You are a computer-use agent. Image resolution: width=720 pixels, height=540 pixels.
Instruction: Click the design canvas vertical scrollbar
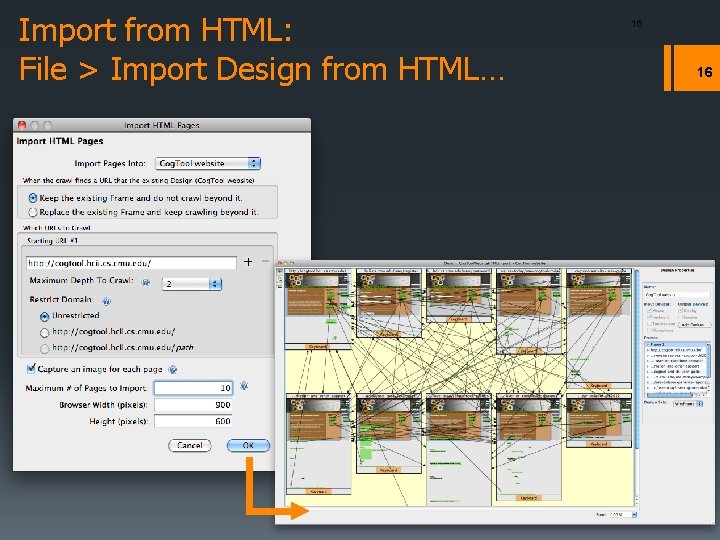[x=636, y=358]
